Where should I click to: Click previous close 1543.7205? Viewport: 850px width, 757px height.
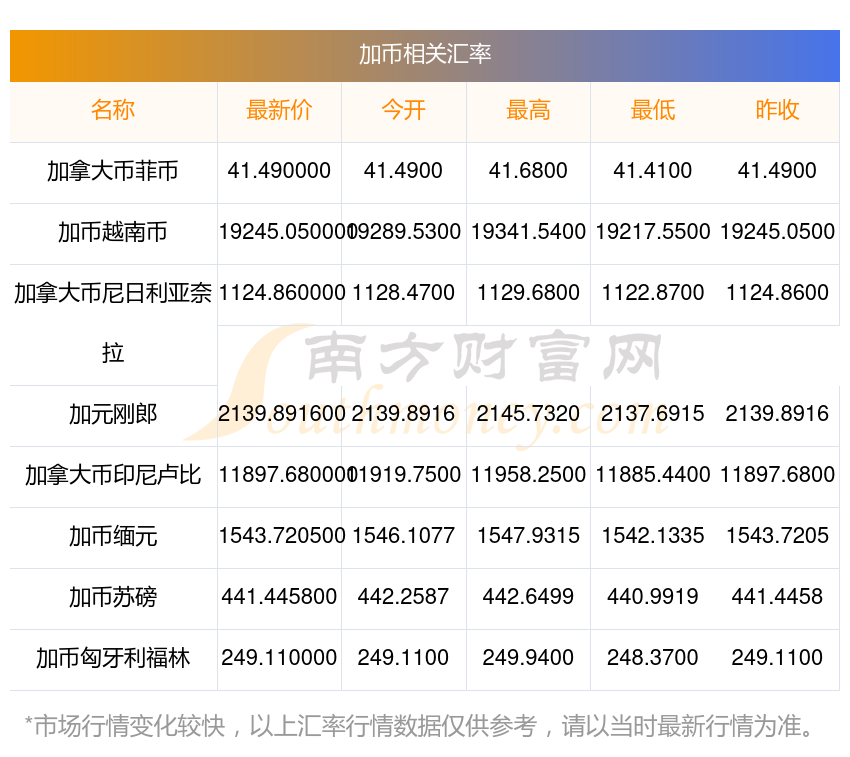click(777, 536)
